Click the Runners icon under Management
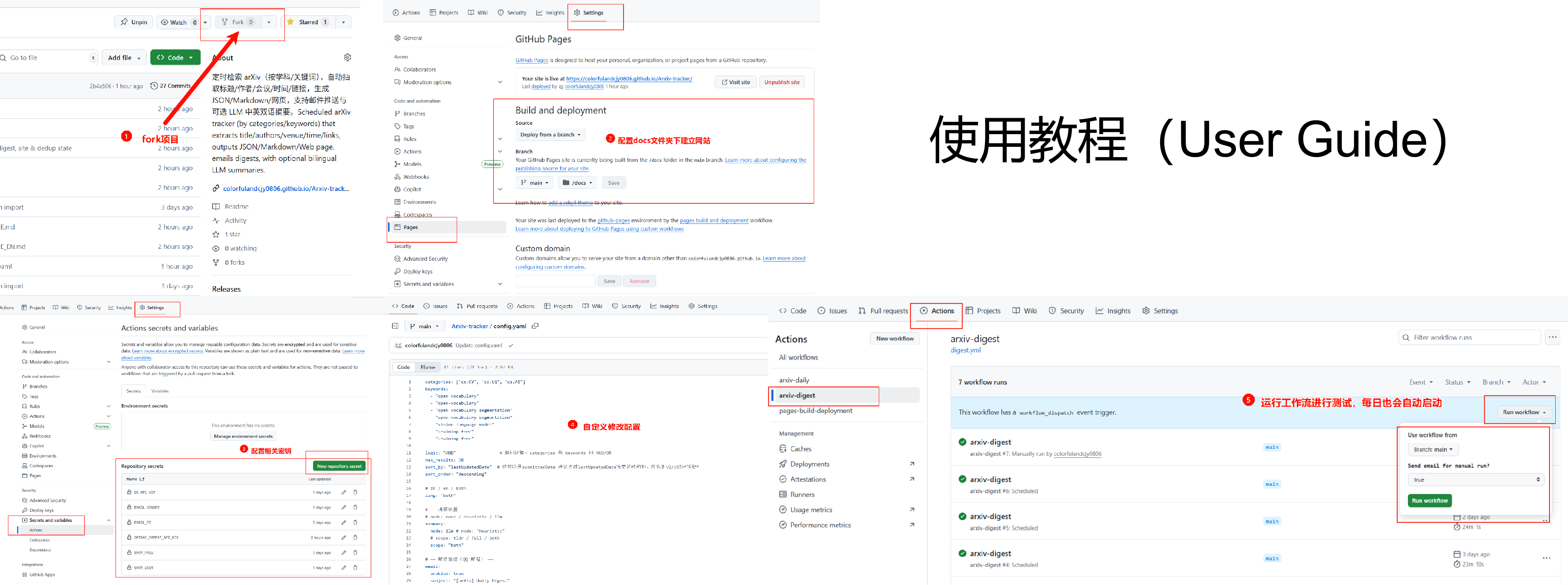The width and height of the screenshot is (1568, 585). click(783, 494)
